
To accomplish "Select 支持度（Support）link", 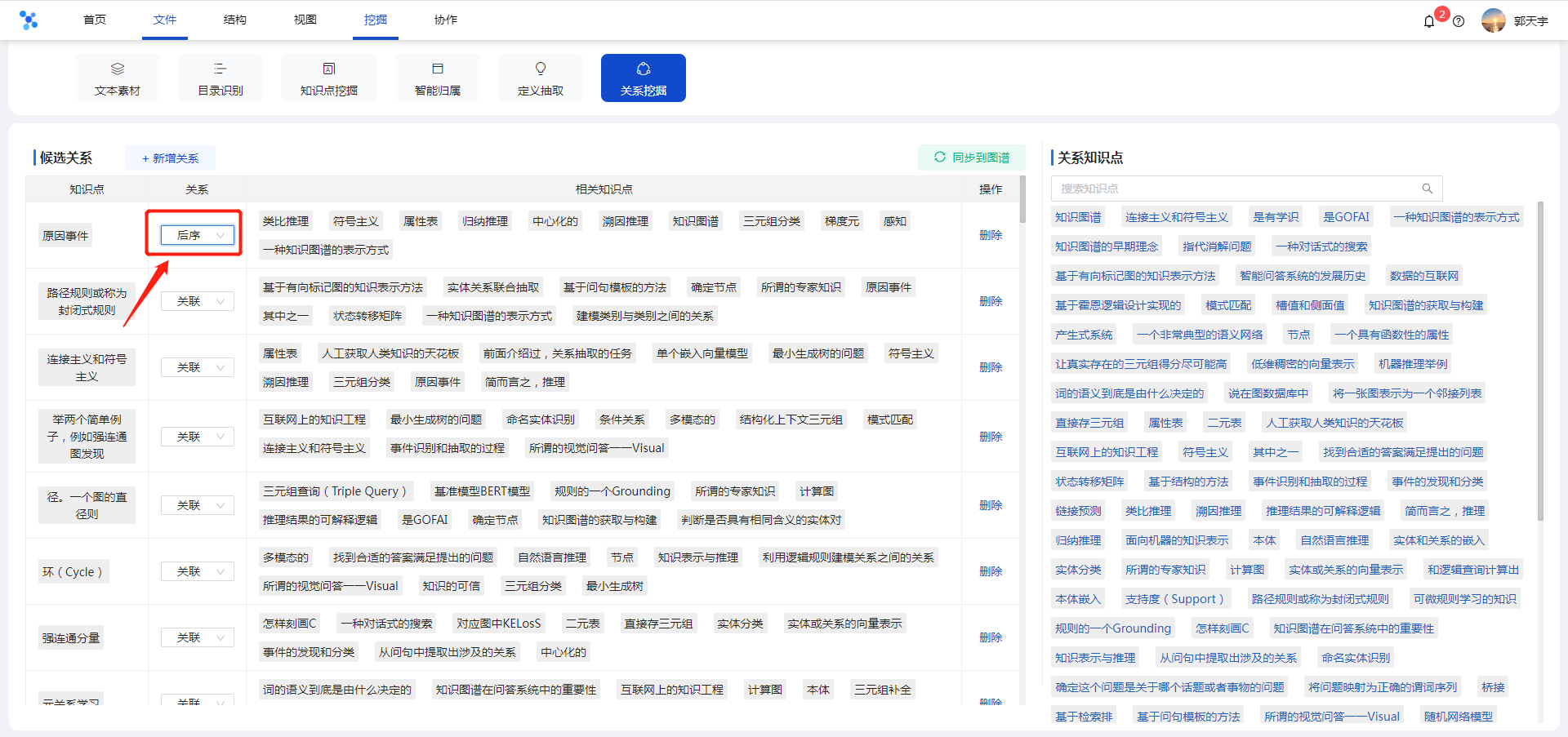I will tap(1174, 599).
